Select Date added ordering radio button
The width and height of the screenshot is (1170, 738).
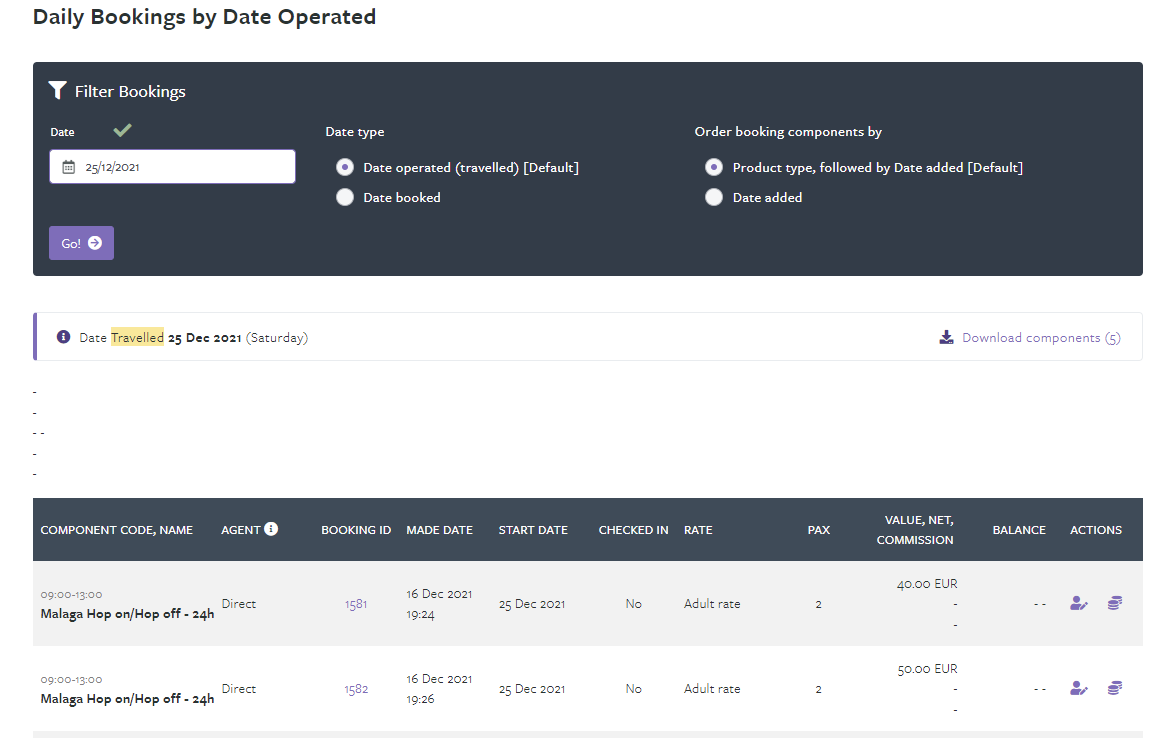714,197
